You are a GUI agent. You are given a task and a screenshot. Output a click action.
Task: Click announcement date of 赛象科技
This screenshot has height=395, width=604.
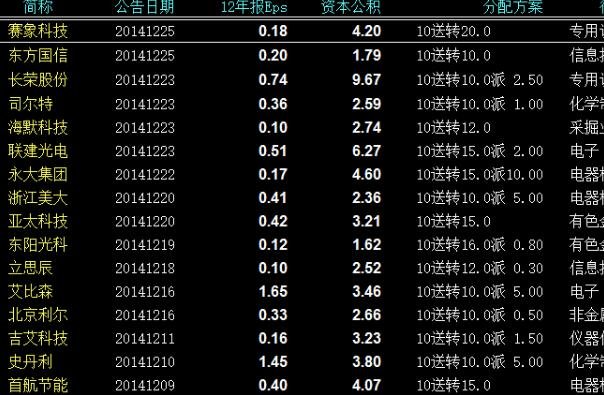click(x=145, y=31)
